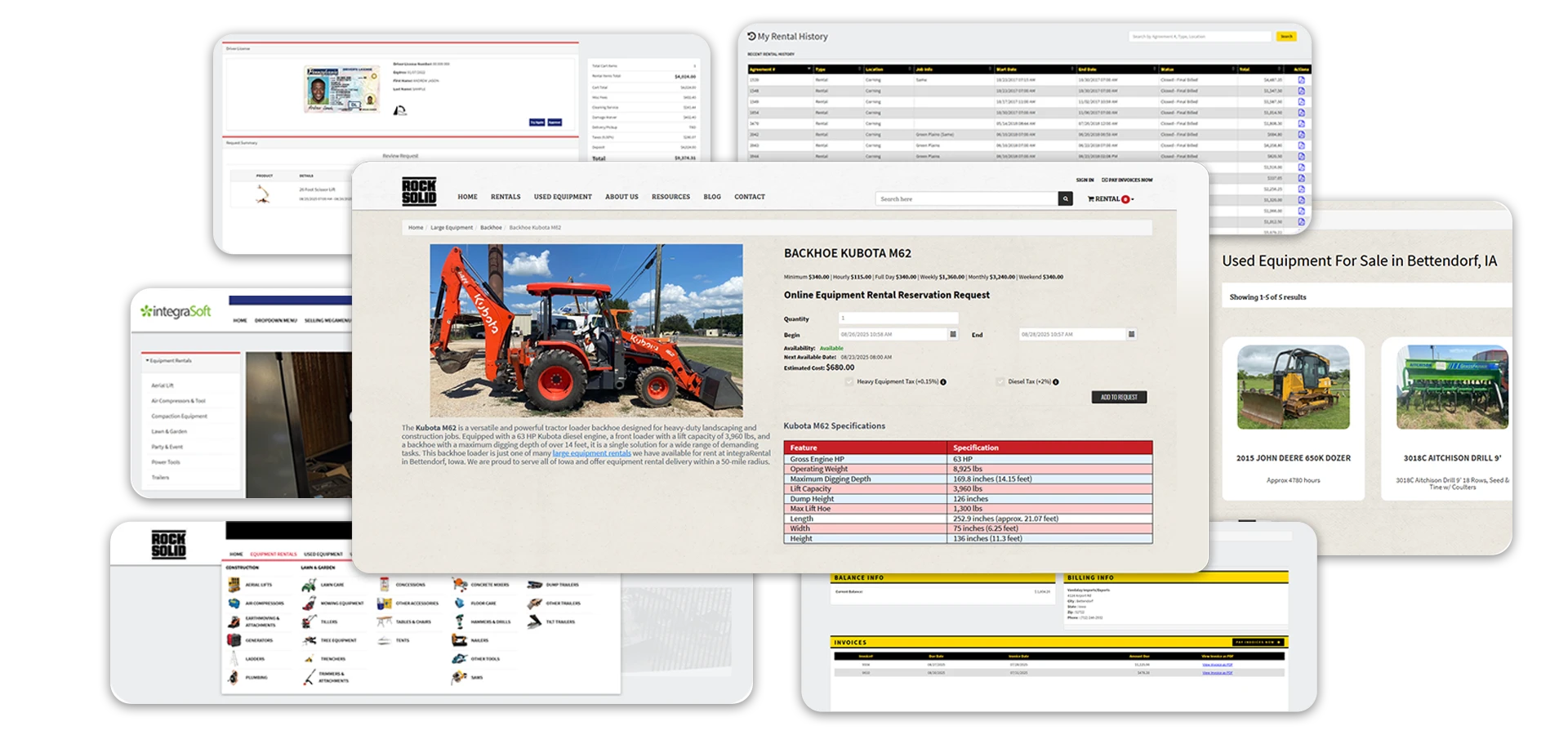Viewport: 1568px width, 735px height.
Task: Open the Blog menu item
Action: pyautogui.click(x=712, y=197)
